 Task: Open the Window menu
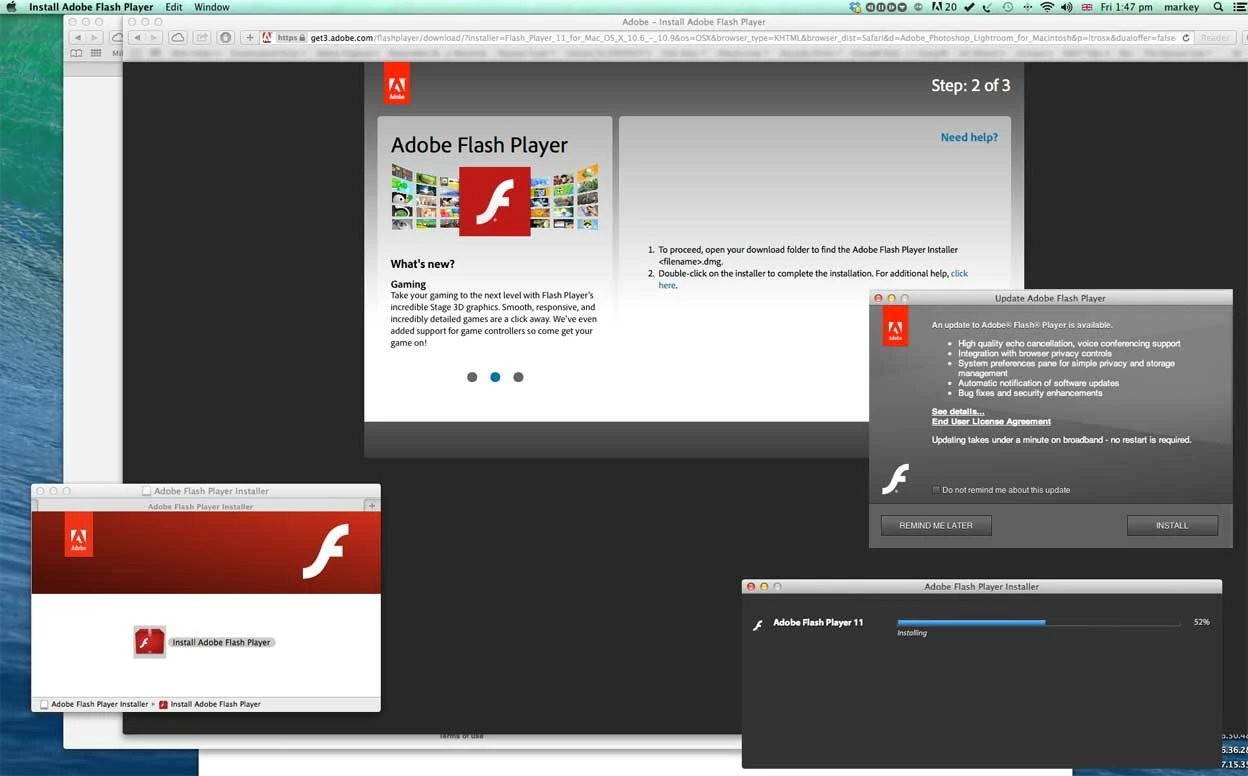212,7
